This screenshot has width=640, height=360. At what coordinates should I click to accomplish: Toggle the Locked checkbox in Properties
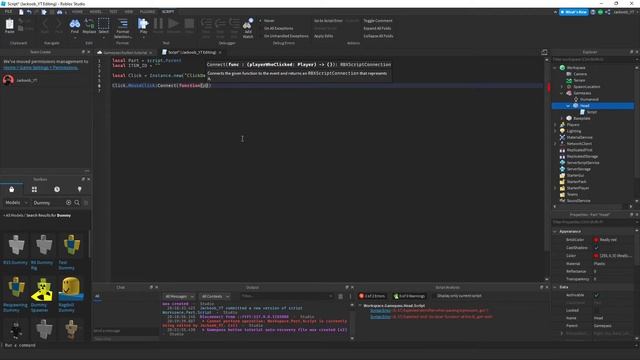point(596,311)
